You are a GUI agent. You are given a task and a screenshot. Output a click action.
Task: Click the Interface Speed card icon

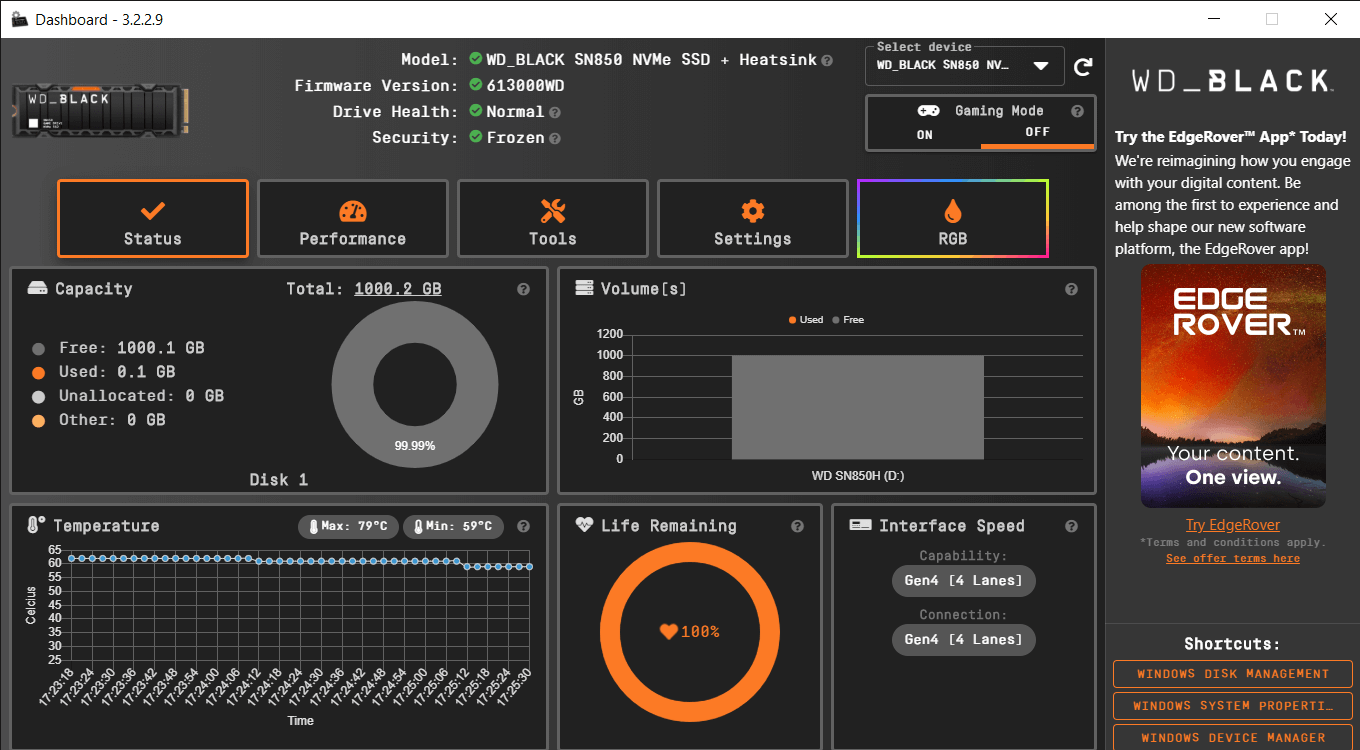pyautogui.click(x=860, y=525)
